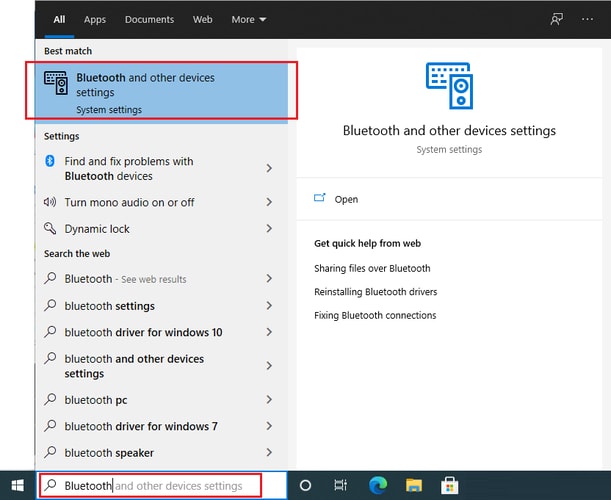Click Open in the preview pane
Image resolution: width=611 pixels, height=500 pixels.
(346, 199)
